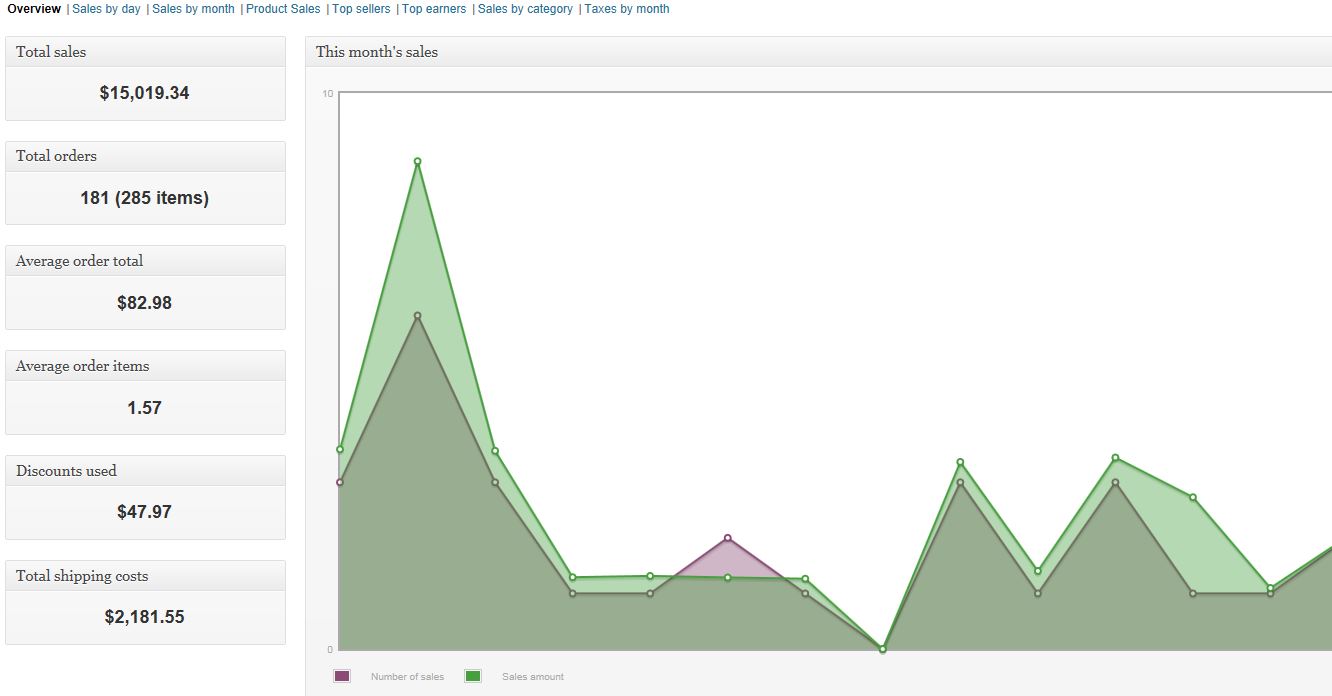This screenshot has height=696, width=1332.
Task: Click the Total sales panel header
Action: 145,52
